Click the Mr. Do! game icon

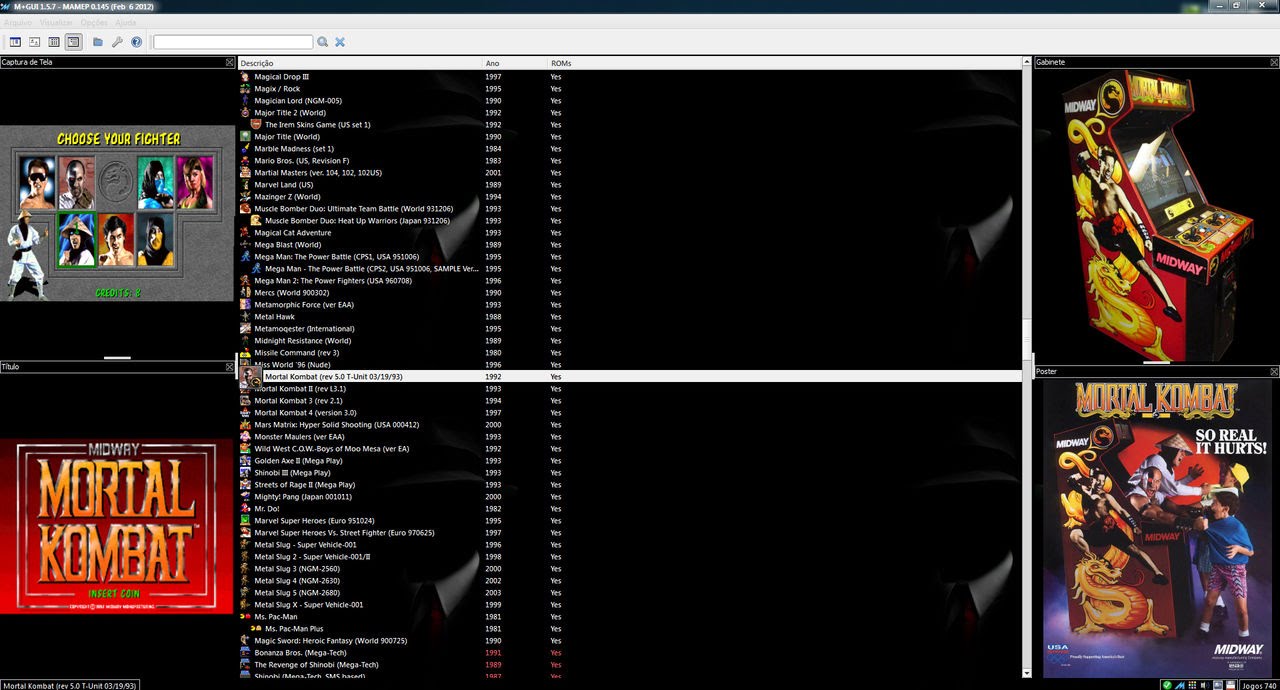coord(245,509)
